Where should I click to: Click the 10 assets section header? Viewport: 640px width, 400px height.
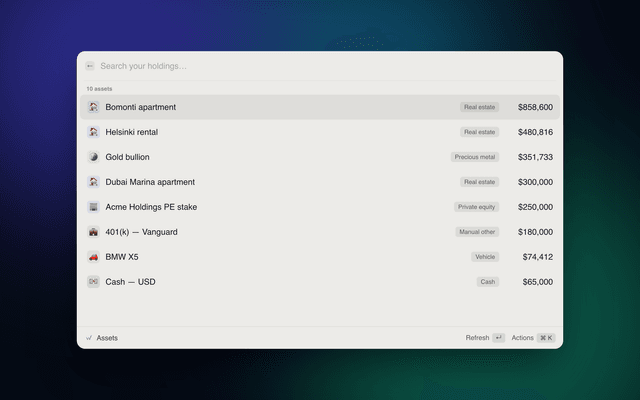click(x=99, y=89)
